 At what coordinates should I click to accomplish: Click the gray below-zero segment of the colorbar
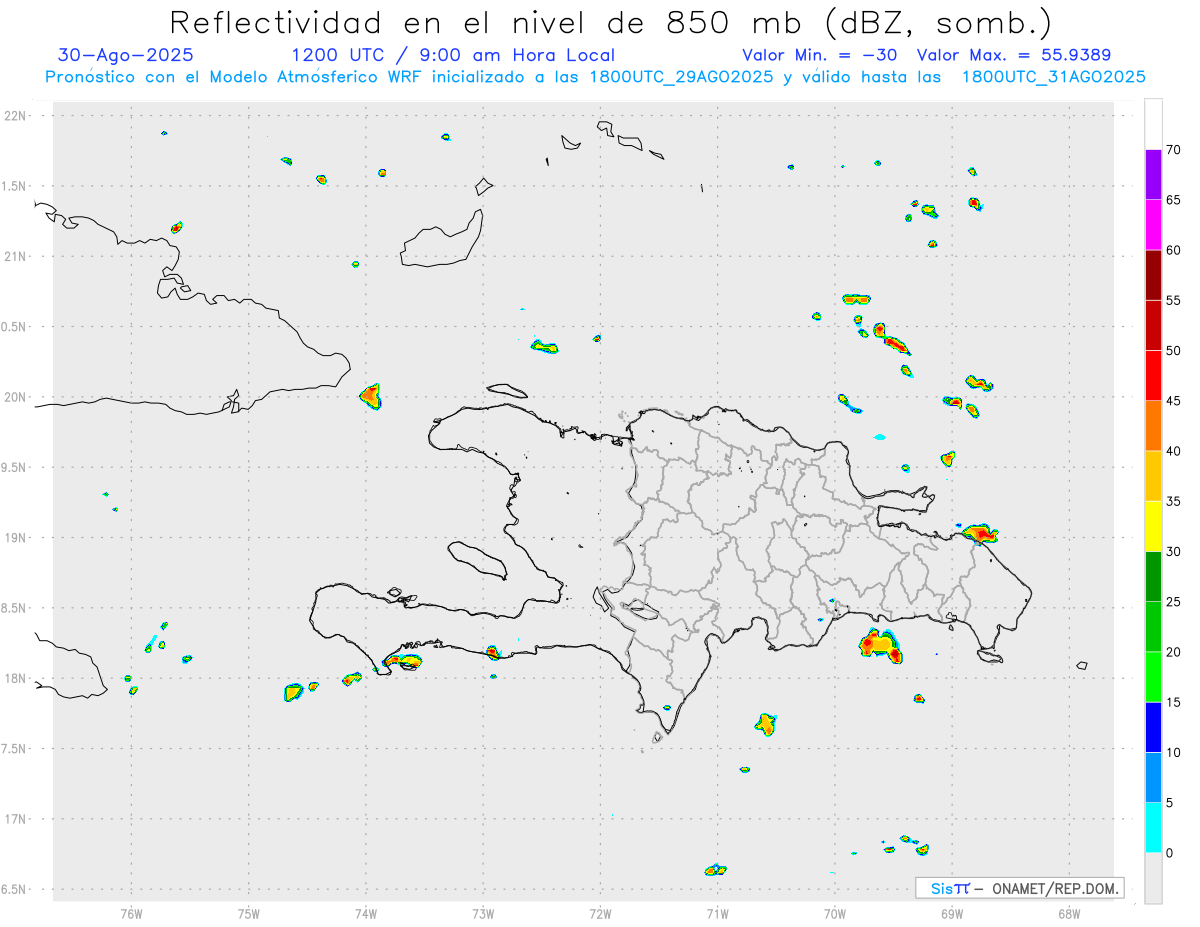point(1153,878)
